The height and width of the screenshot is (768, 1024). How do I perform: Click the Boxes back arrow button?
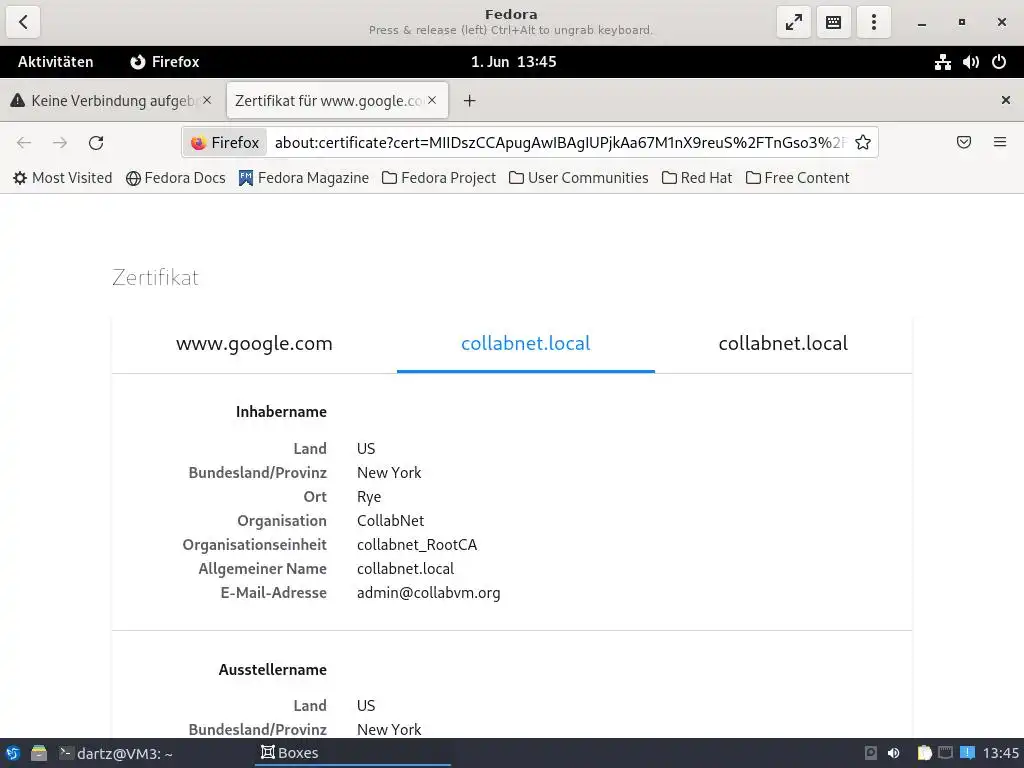pos(23,22)
